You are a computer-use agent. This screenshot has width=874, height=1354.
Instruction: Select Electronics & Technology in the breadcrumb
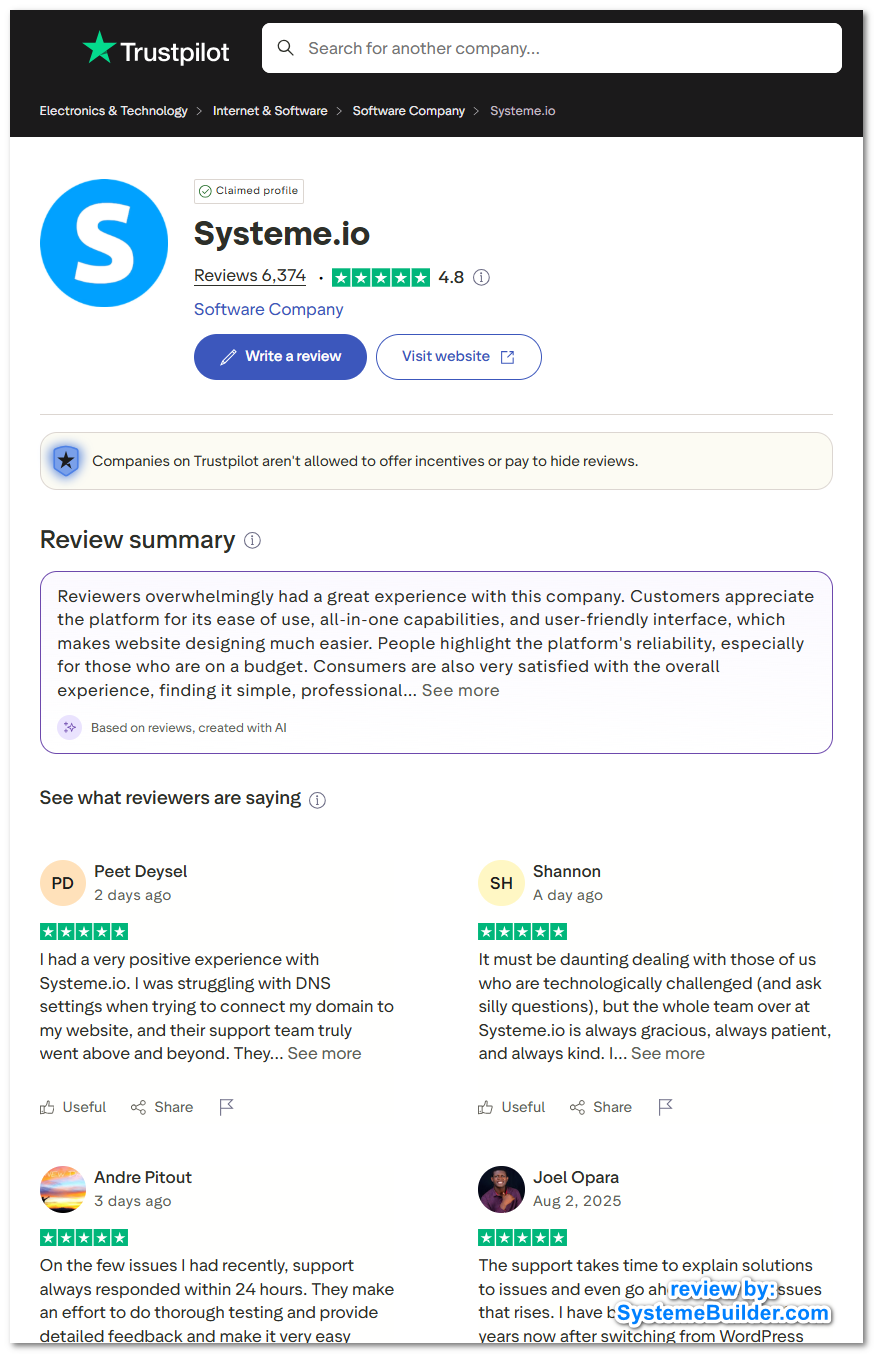pyautogui.click(x=113, y=111)
